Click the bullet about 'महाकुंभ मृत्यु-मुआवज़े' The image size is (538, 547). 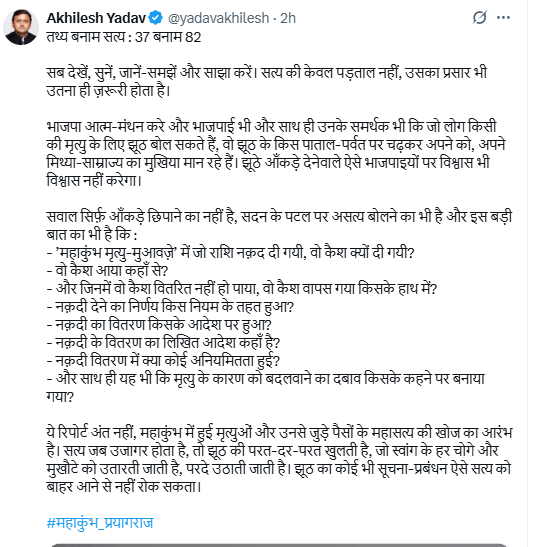[230, 253]
